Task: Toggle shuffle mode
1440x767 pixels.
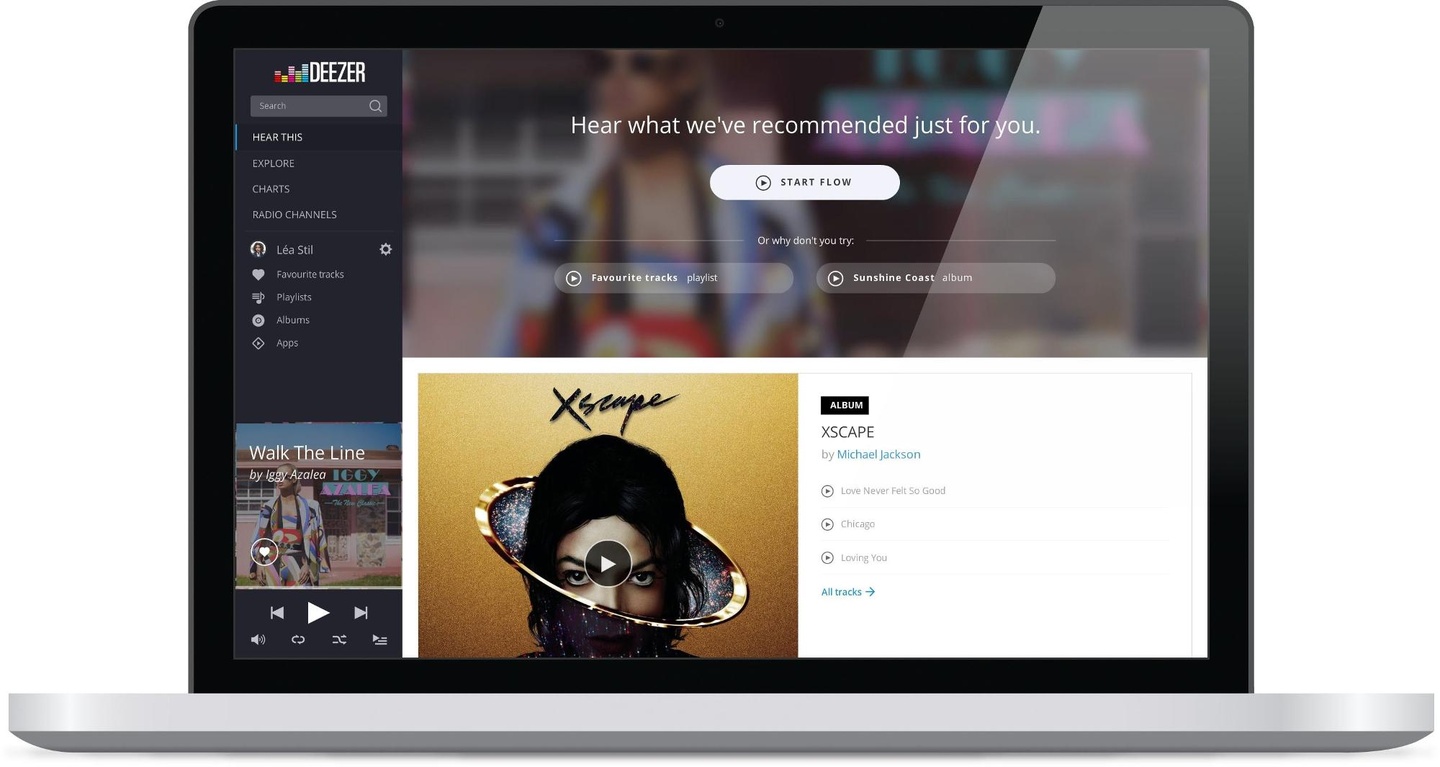Action: (339, 640)
